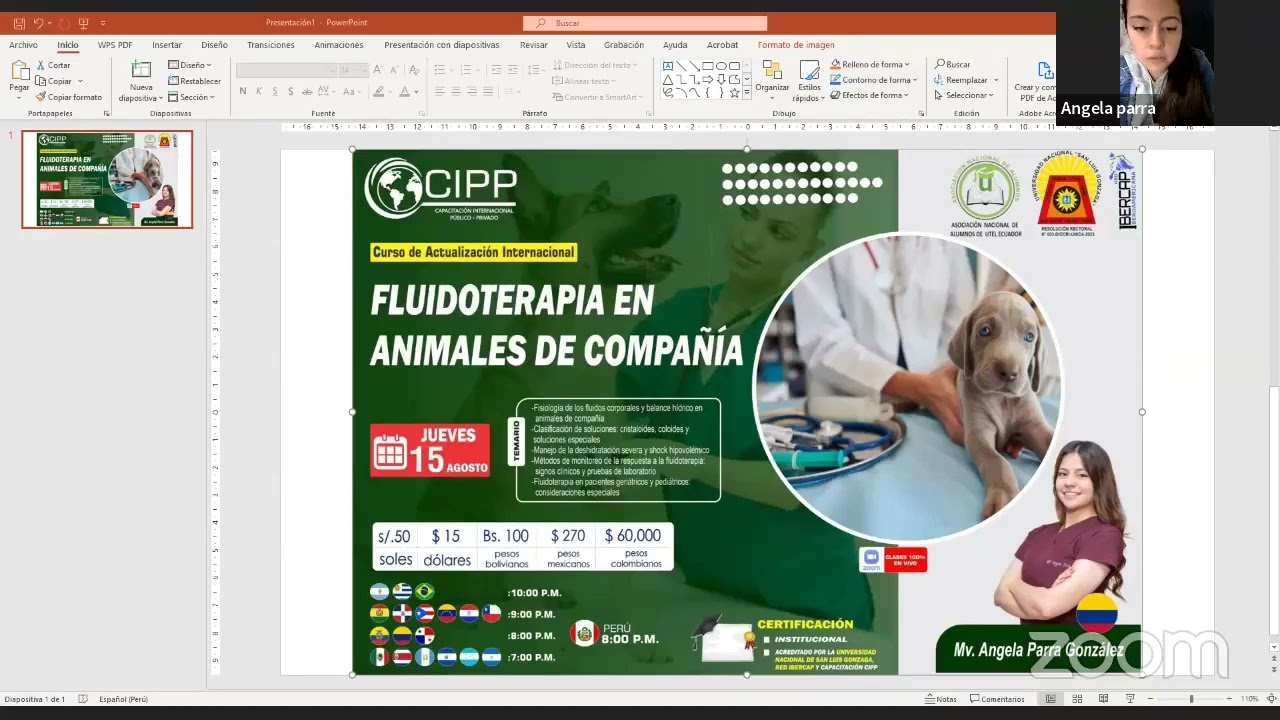
Task: Switch to Normal view in status bar
Action: [1050, 699]
